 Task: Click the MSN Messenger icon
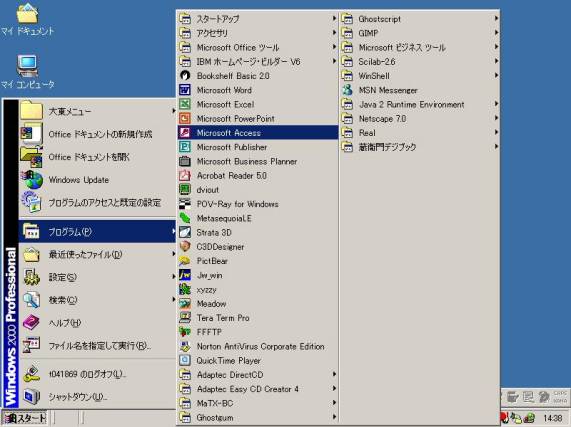pyautogui.click(x=347, y=90)
